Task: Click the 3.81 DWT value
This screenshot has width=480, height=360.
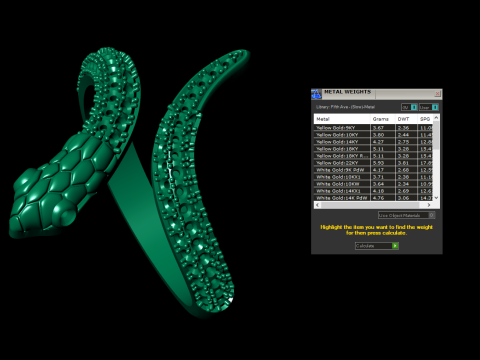Action: 403,163
